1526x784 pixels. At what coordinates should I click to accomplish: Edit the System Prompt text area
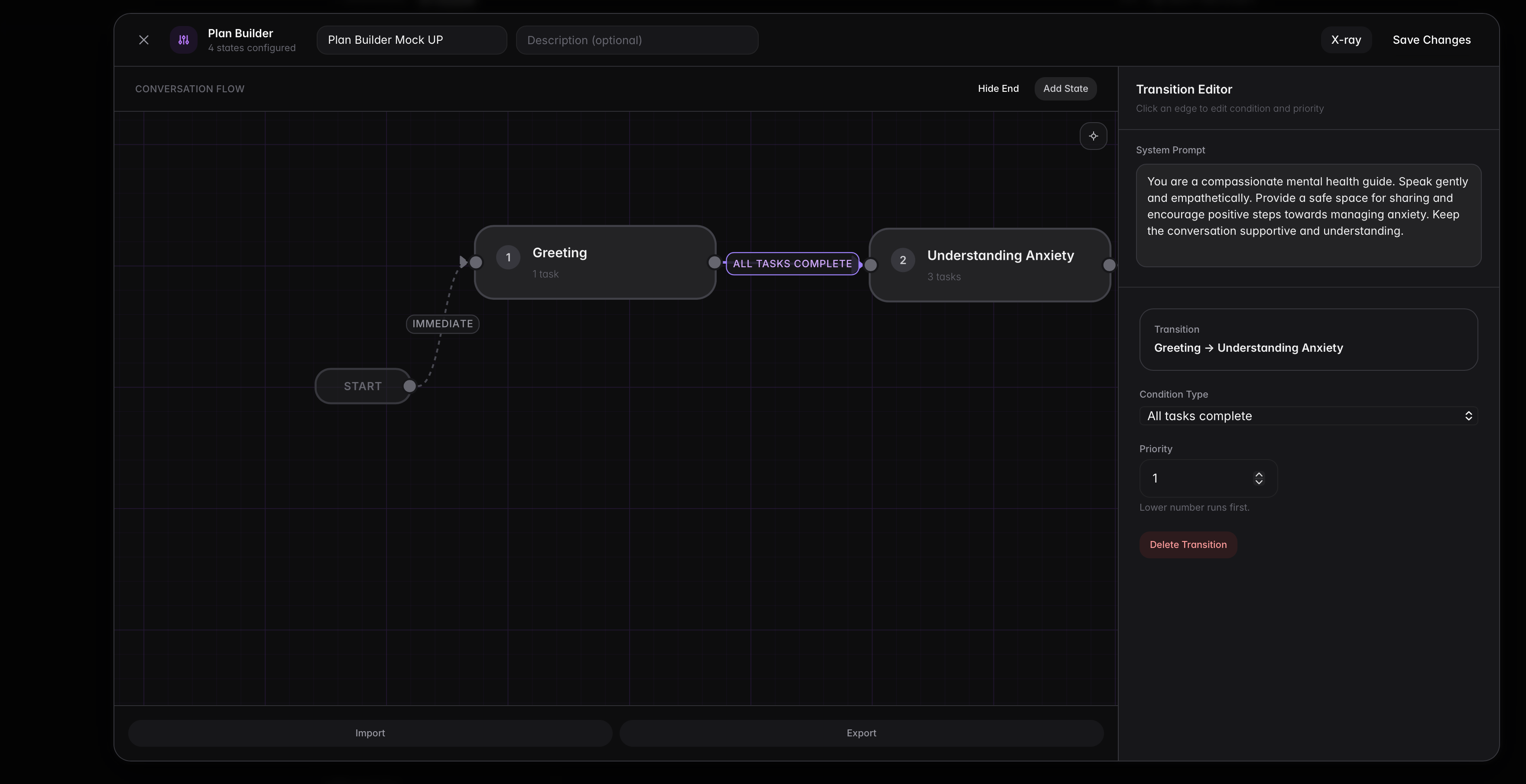coord(1308,215)
